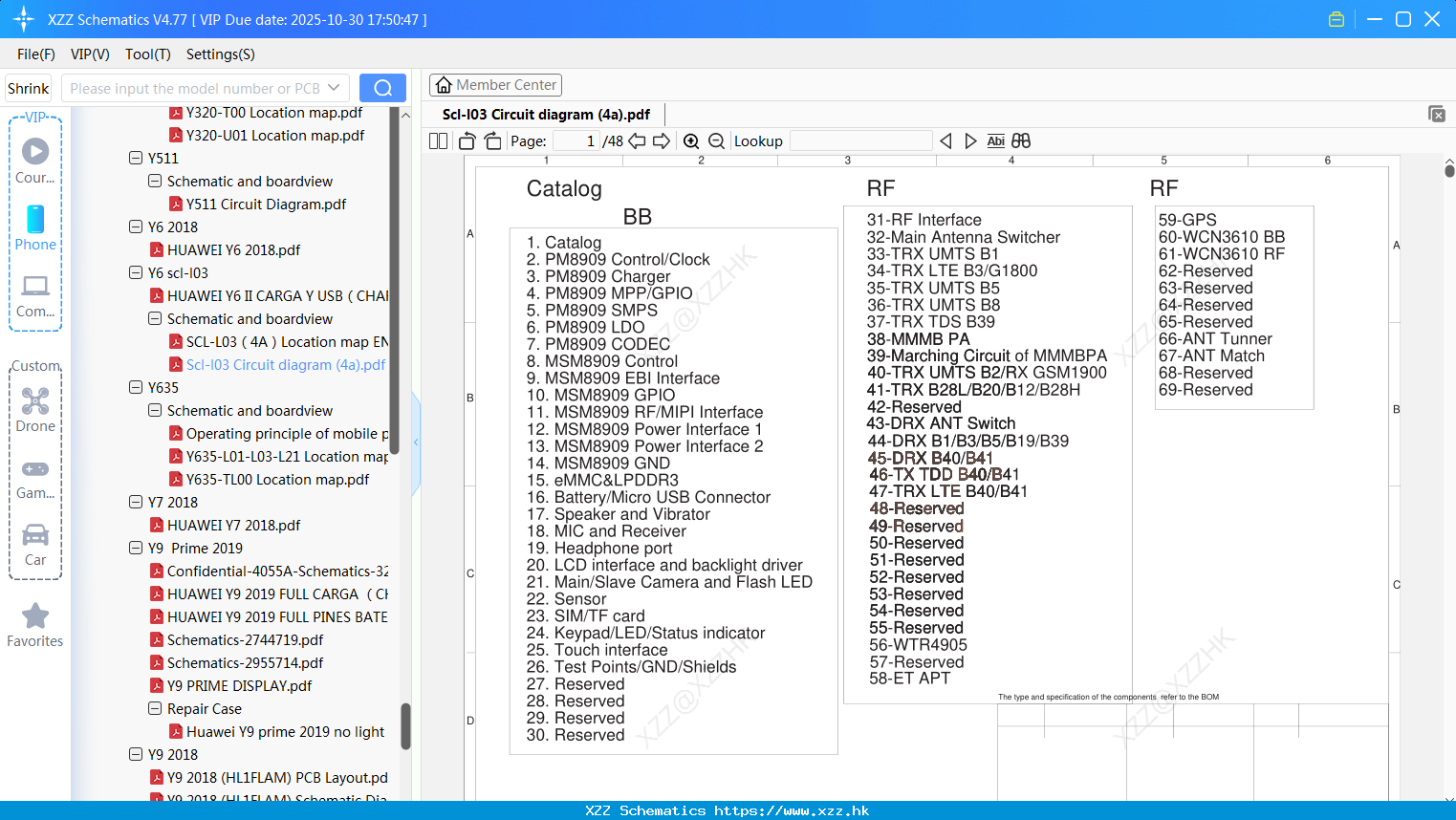The image size is (1456, 820).
Task: Open the Member Center
Action: pyautogui.click(x=495, y=85)
